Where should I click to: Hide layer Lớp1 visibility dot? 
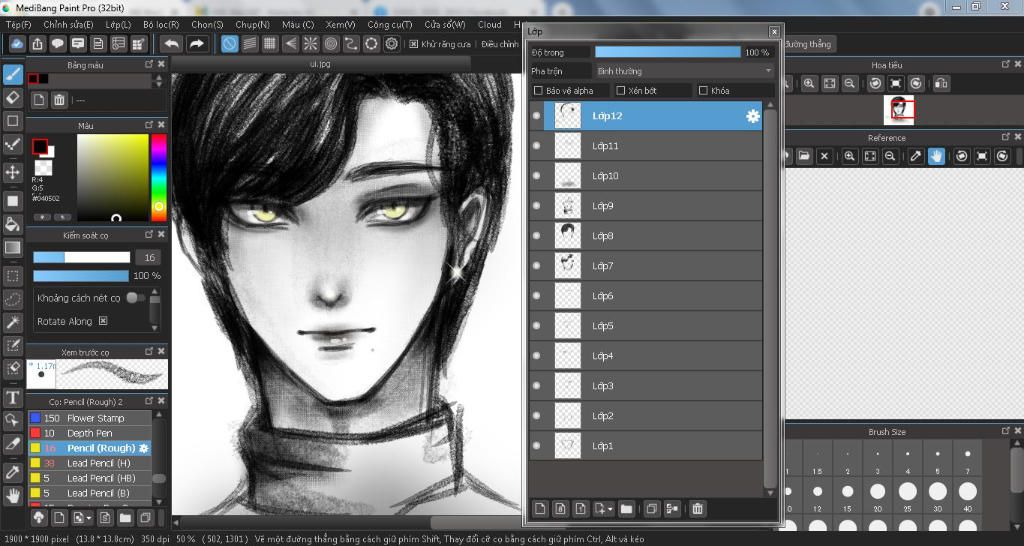(x=537, y=446)
